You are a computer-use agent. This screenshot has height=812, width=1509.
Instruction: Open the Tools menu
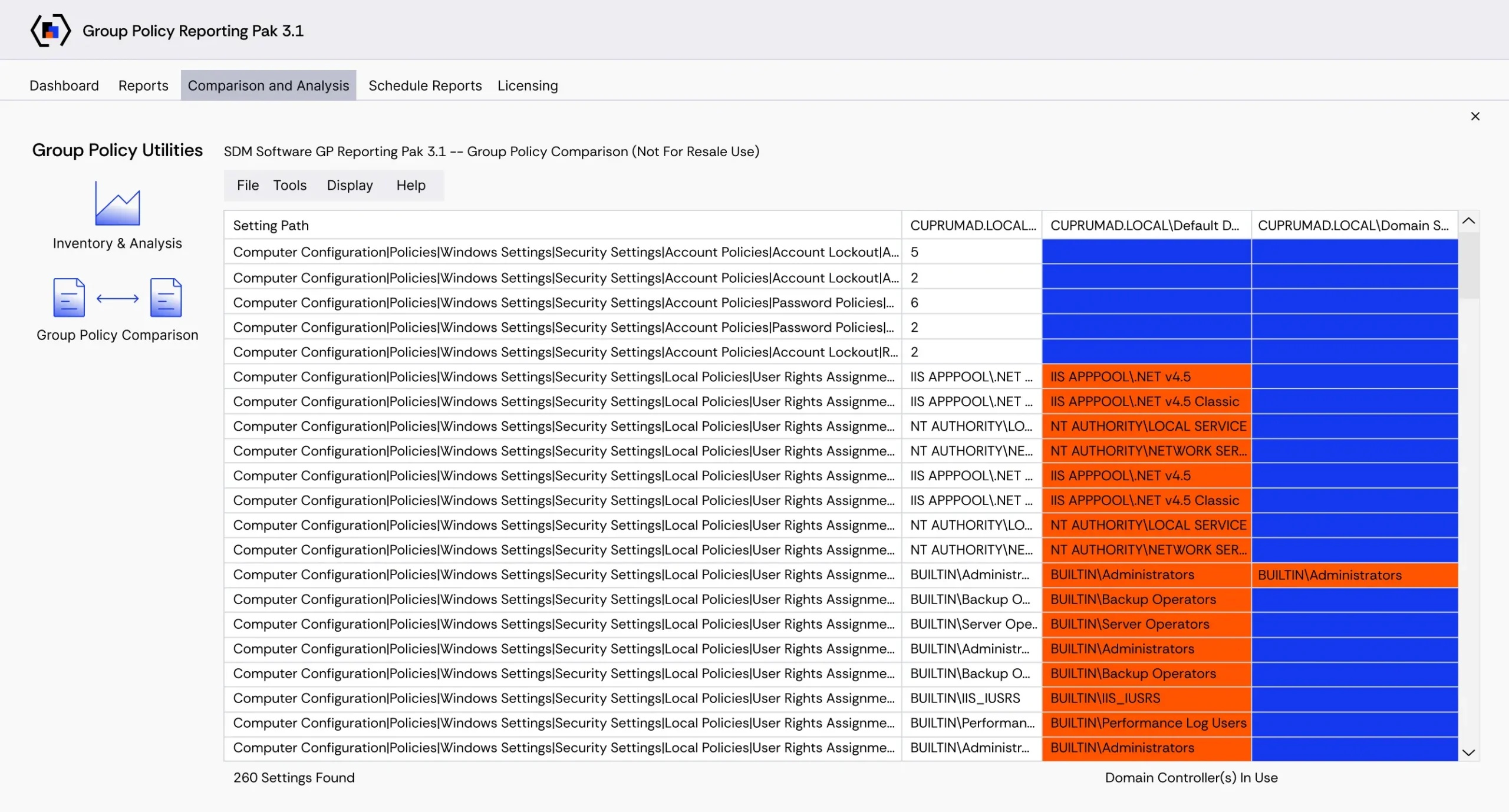click(289, 185)
